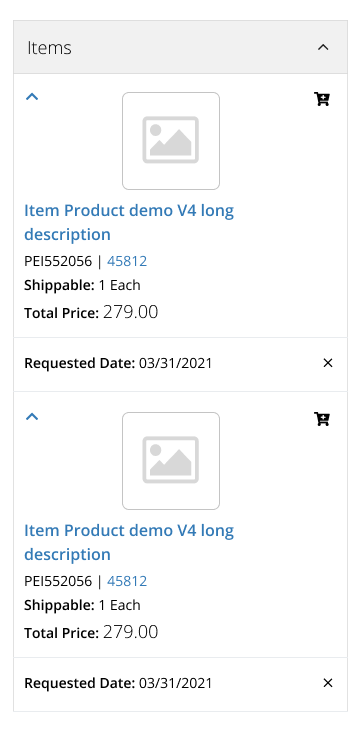
Task: Add second item to cart icon
Action: point(322,419)
